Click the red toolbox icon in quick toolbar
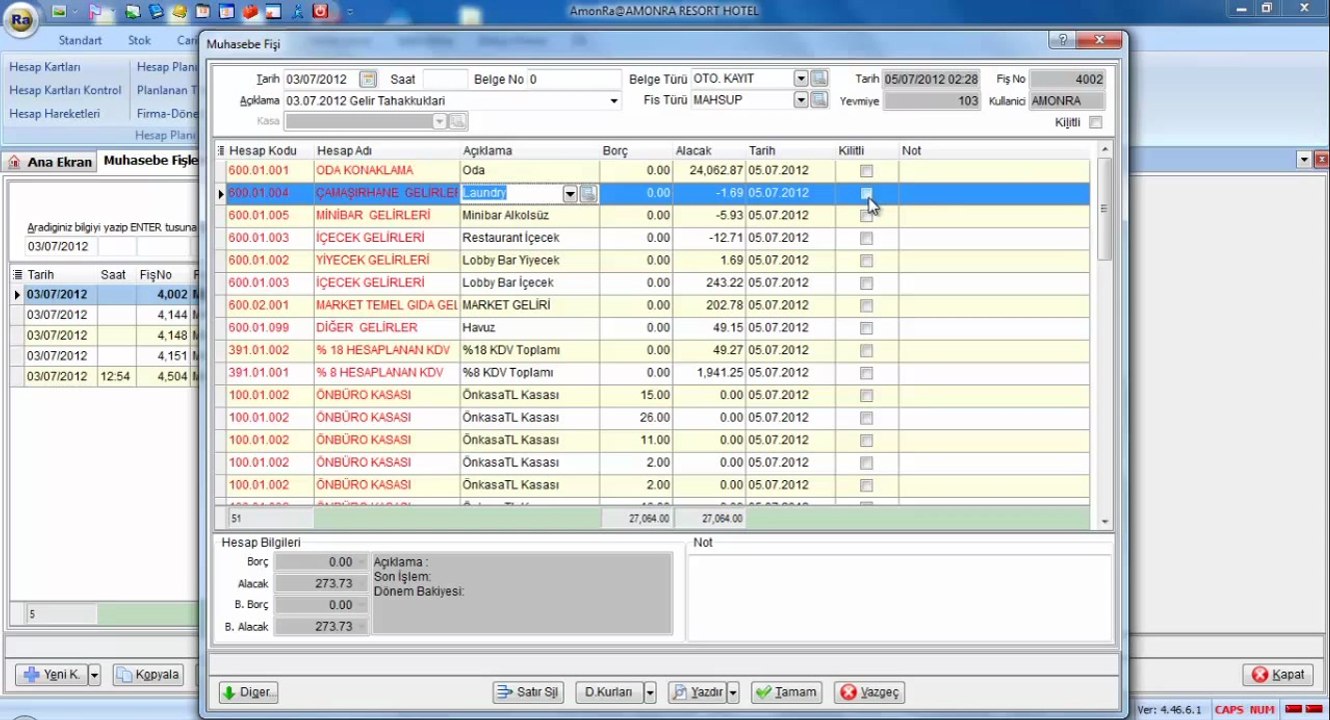This screenshot has height=720, width=1330. point(250,12)
